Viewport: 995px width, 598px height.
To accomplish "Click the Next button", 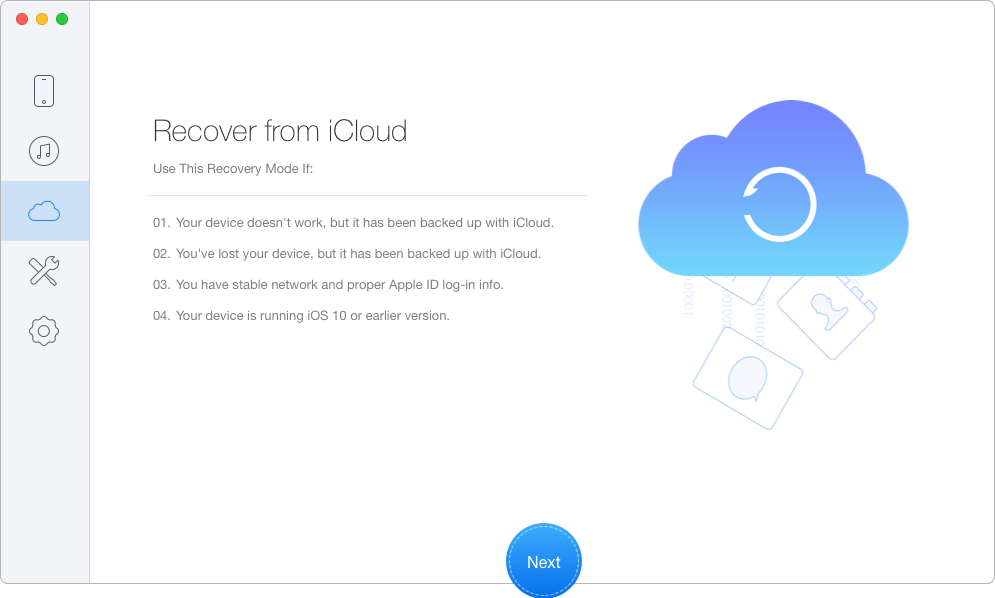I will (x=544, y=561).
